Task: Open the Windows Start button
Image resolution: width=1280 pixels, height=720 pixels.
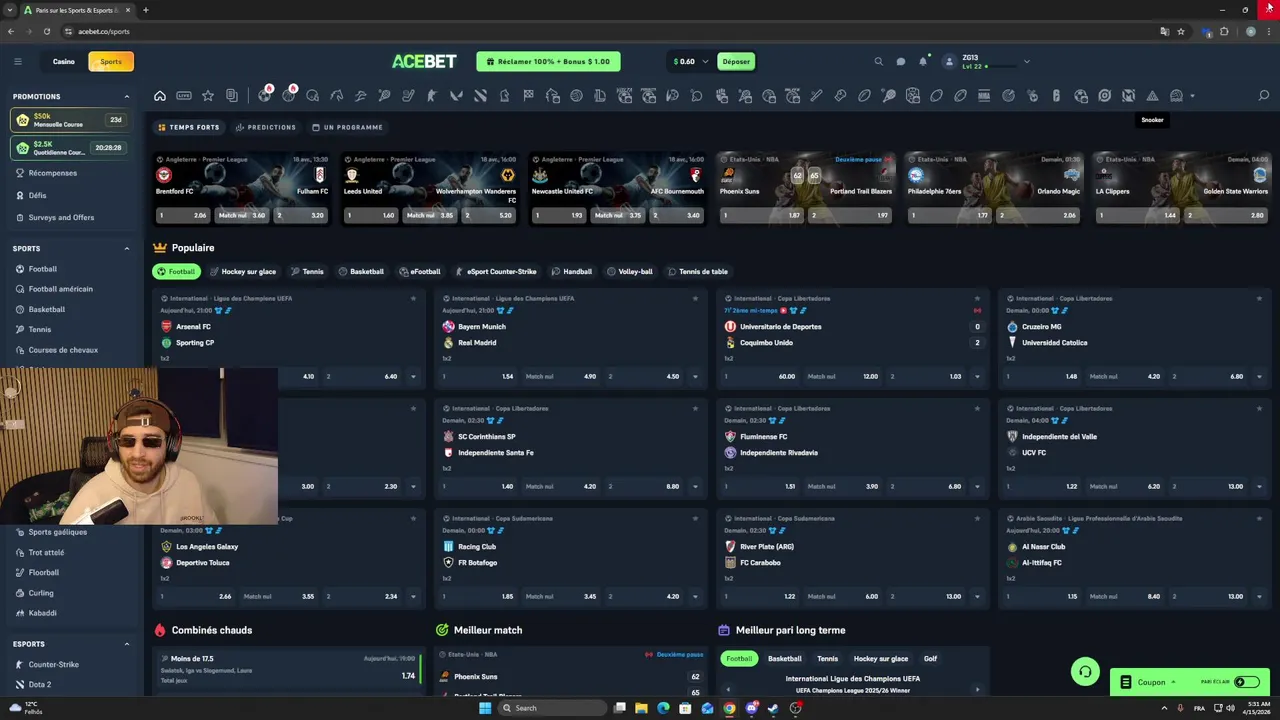Action: point(485,708)
